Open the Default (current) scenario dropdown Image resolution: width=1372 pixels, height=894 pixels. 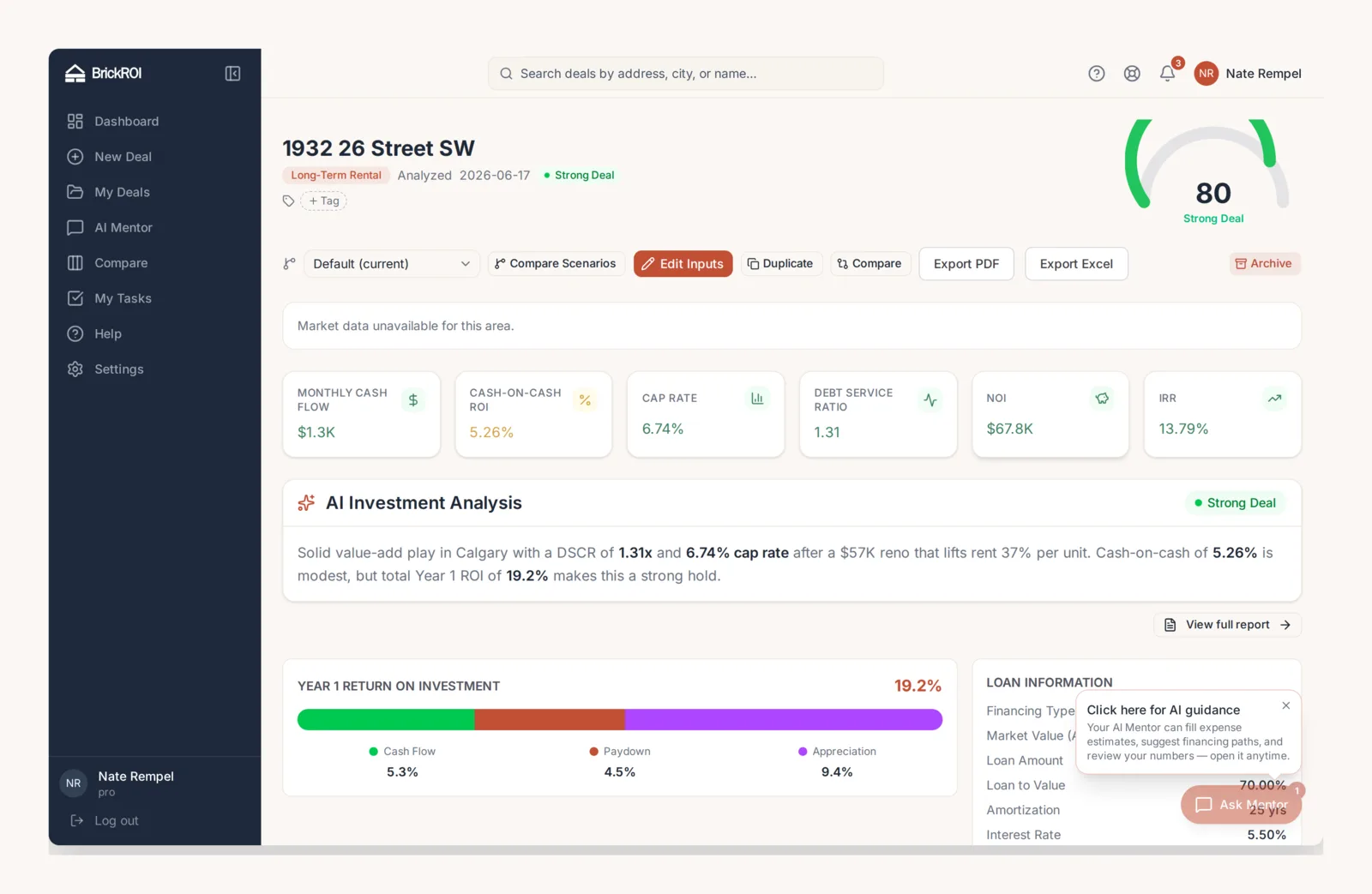pos(392,264)
